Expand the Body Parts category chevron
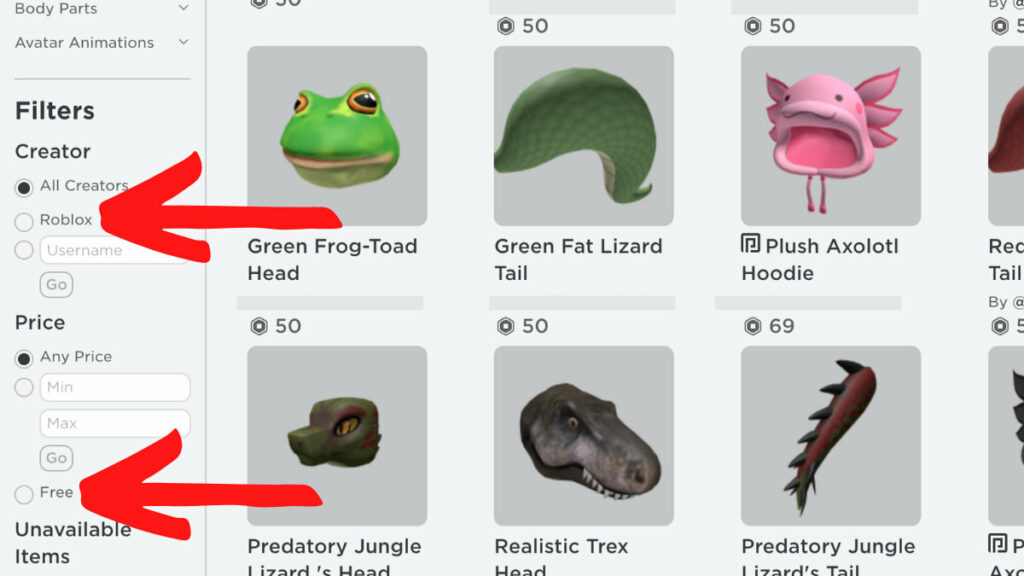Viewport: 1024px width, 576px height. (184, 8)
